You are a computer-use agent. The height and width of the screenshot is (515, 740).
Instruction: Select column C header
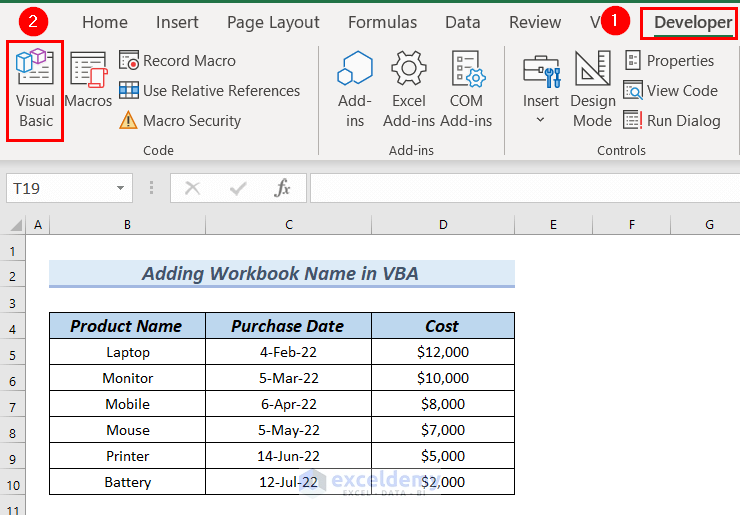[289, 225]
